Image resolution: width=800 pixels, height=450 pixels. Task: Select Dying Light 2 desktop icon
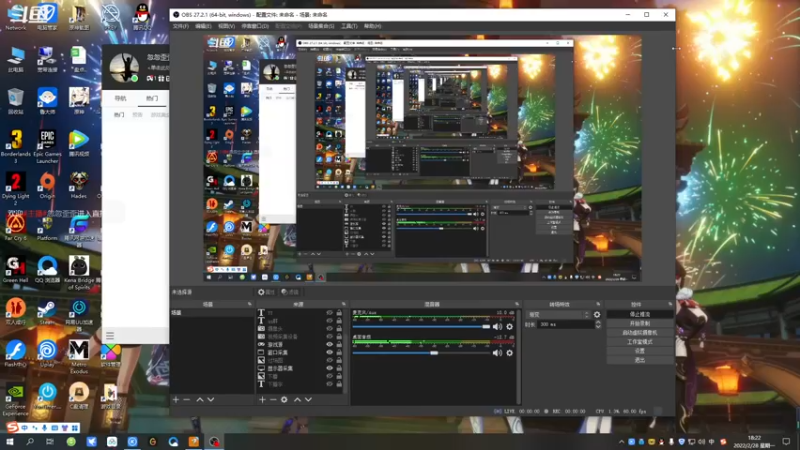tap(16, 189)
